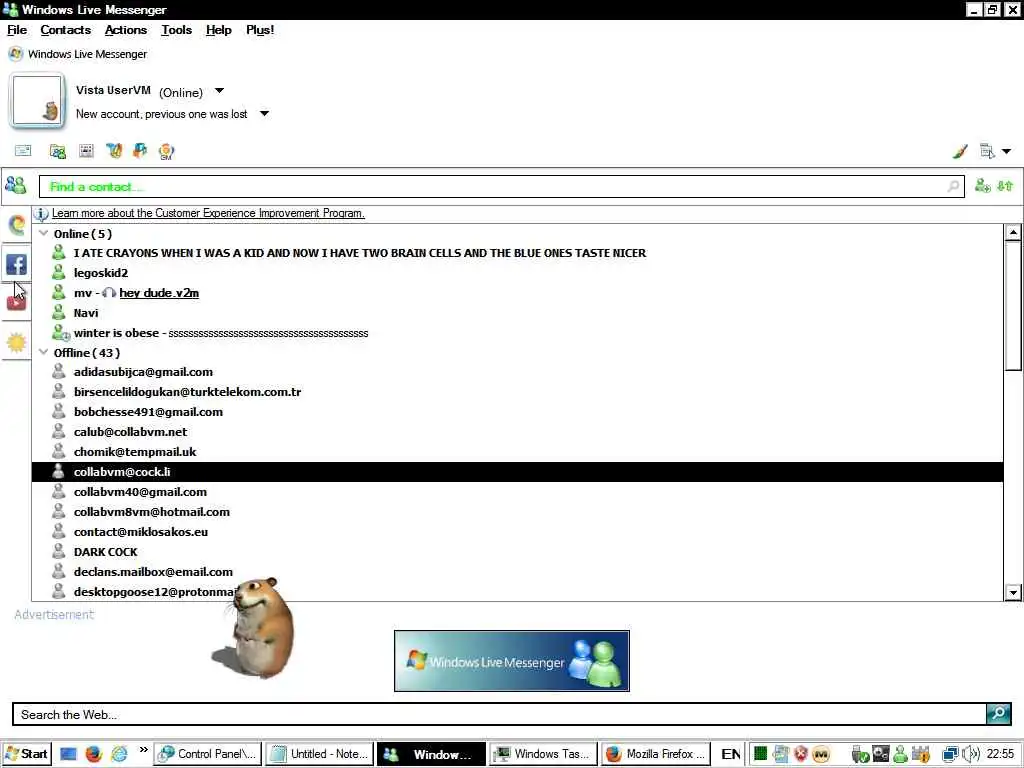The height and width of the screenshot is (768, 1024).
Task: Click the web search magnifier button
Action: click(x=998, y=713)
